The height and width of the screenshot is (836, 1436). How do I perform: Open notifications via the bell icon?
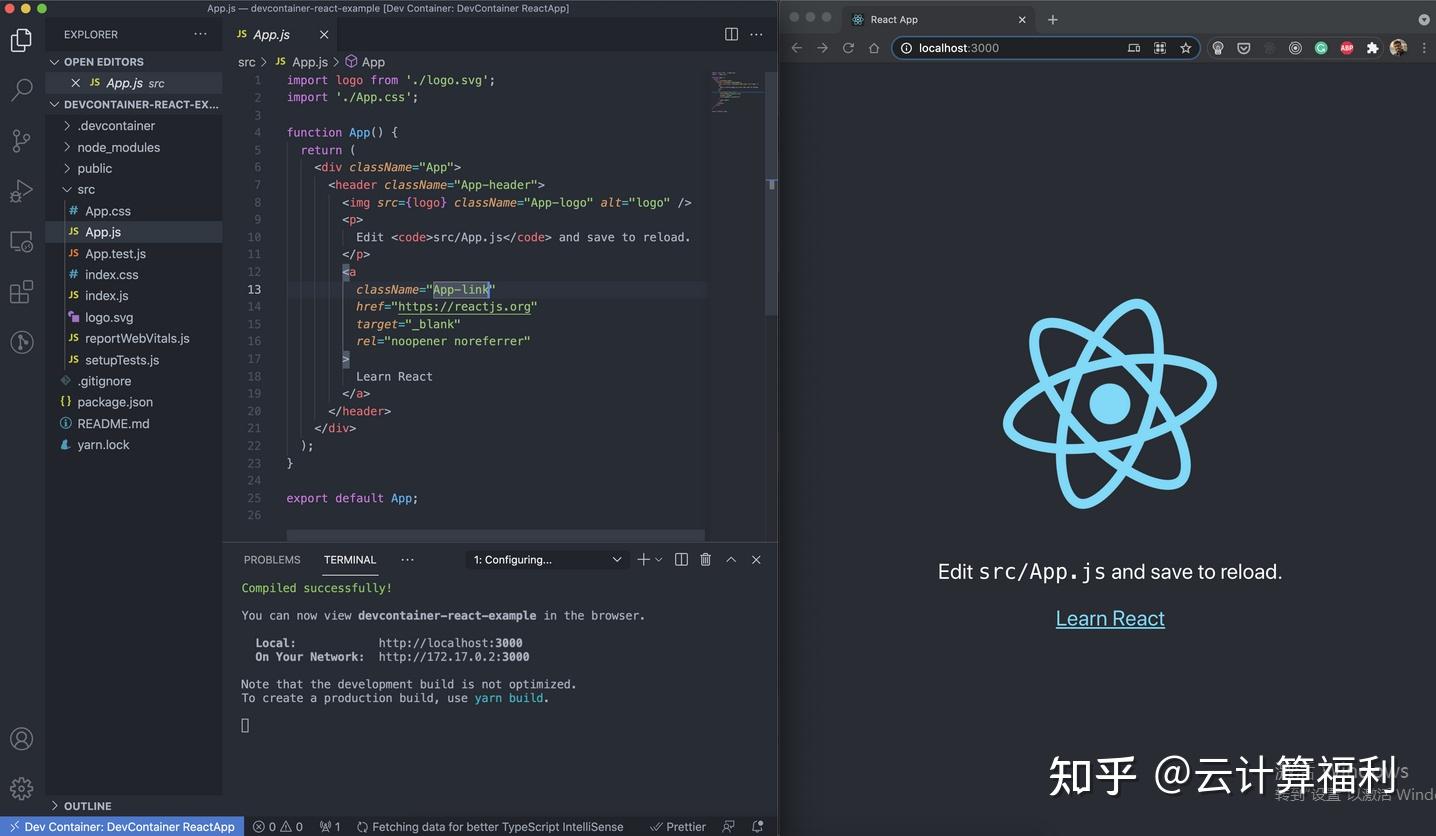[x=757, y=827]
